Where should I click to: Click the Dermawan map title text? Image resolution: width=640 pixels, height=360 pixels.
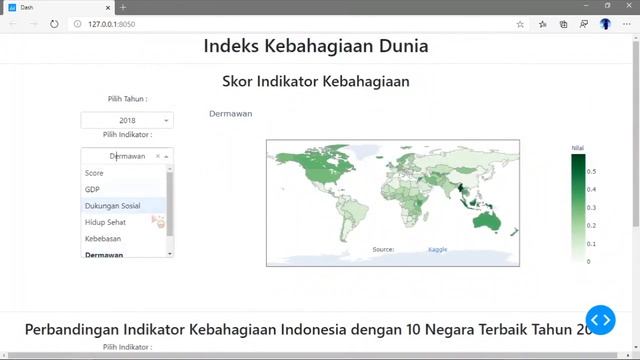(x=231, y=114)
